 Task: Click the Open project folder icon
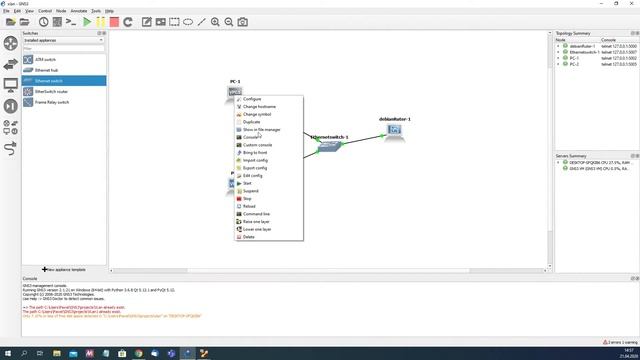[x=24, y=22]
